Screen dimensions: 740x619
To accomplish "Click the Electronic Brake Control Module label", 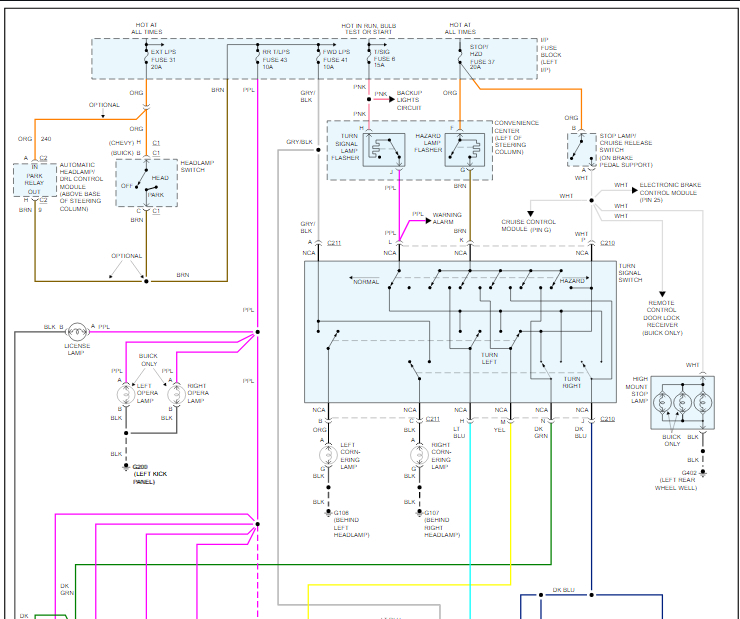I will tap(680, 188).
